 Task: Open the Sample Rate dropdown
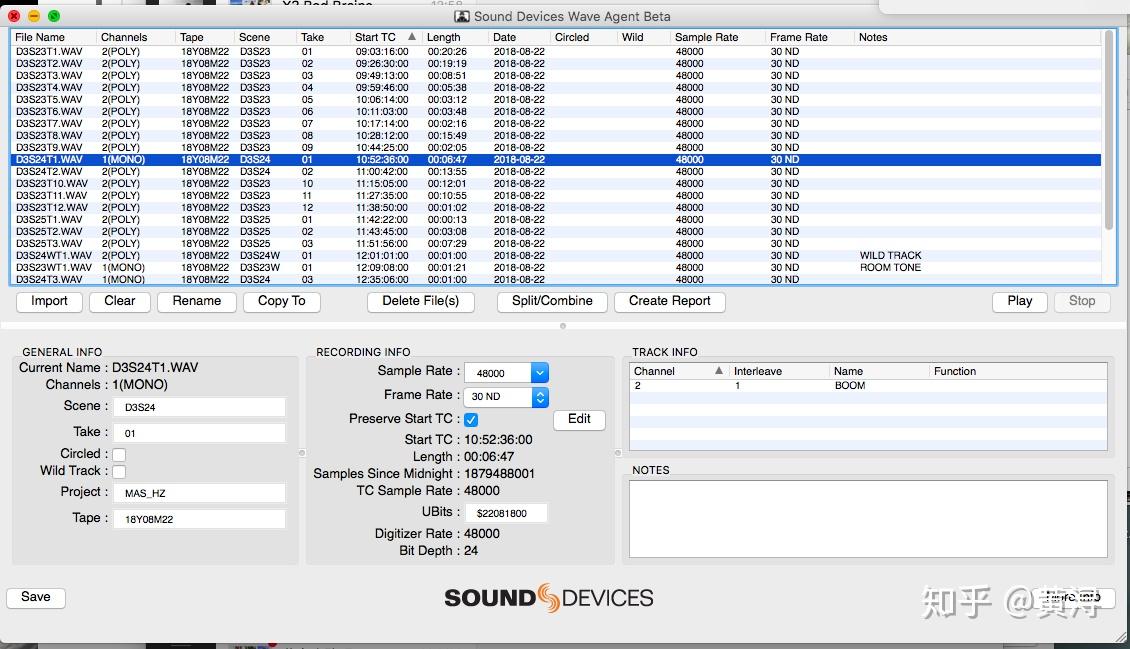point(540,372)
